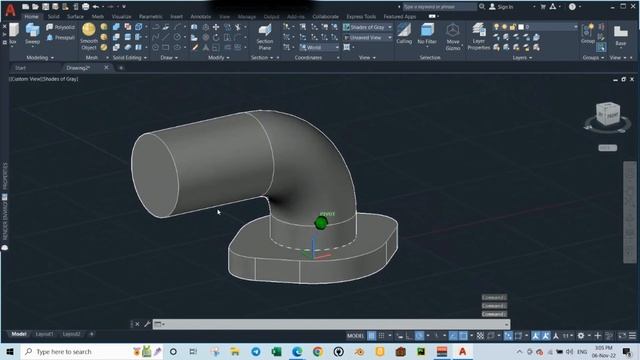The image size is (640, 360).
Task: Choose the Presspull tool
Action: coord(61,38)
